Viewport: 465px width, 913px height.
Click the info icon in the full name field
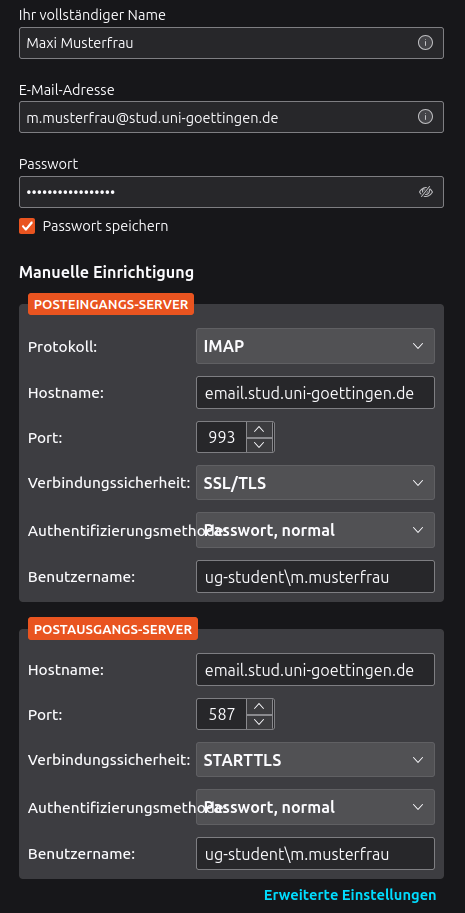(x=425, y=43)
